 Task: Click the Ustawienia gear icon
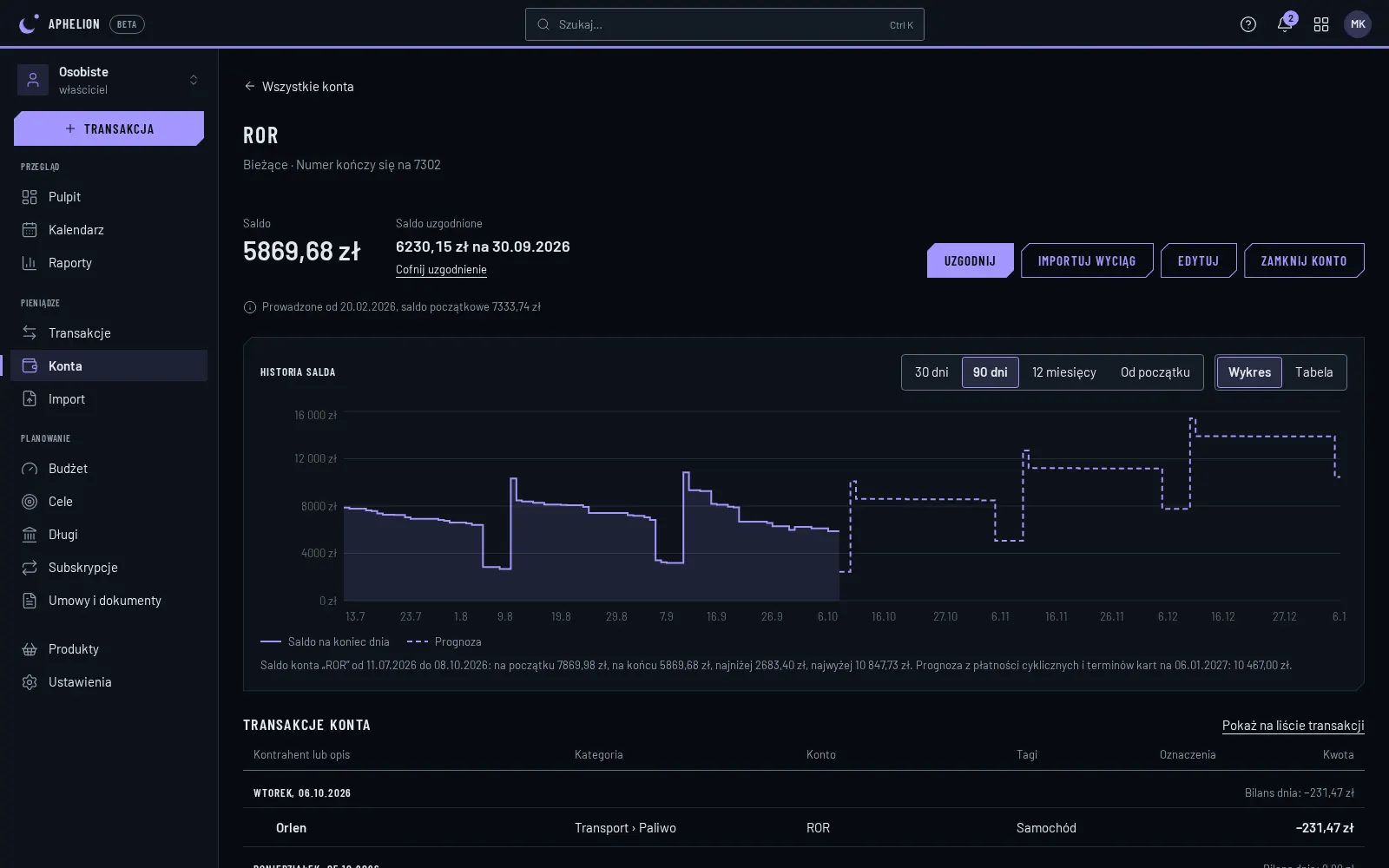(30, 682)
